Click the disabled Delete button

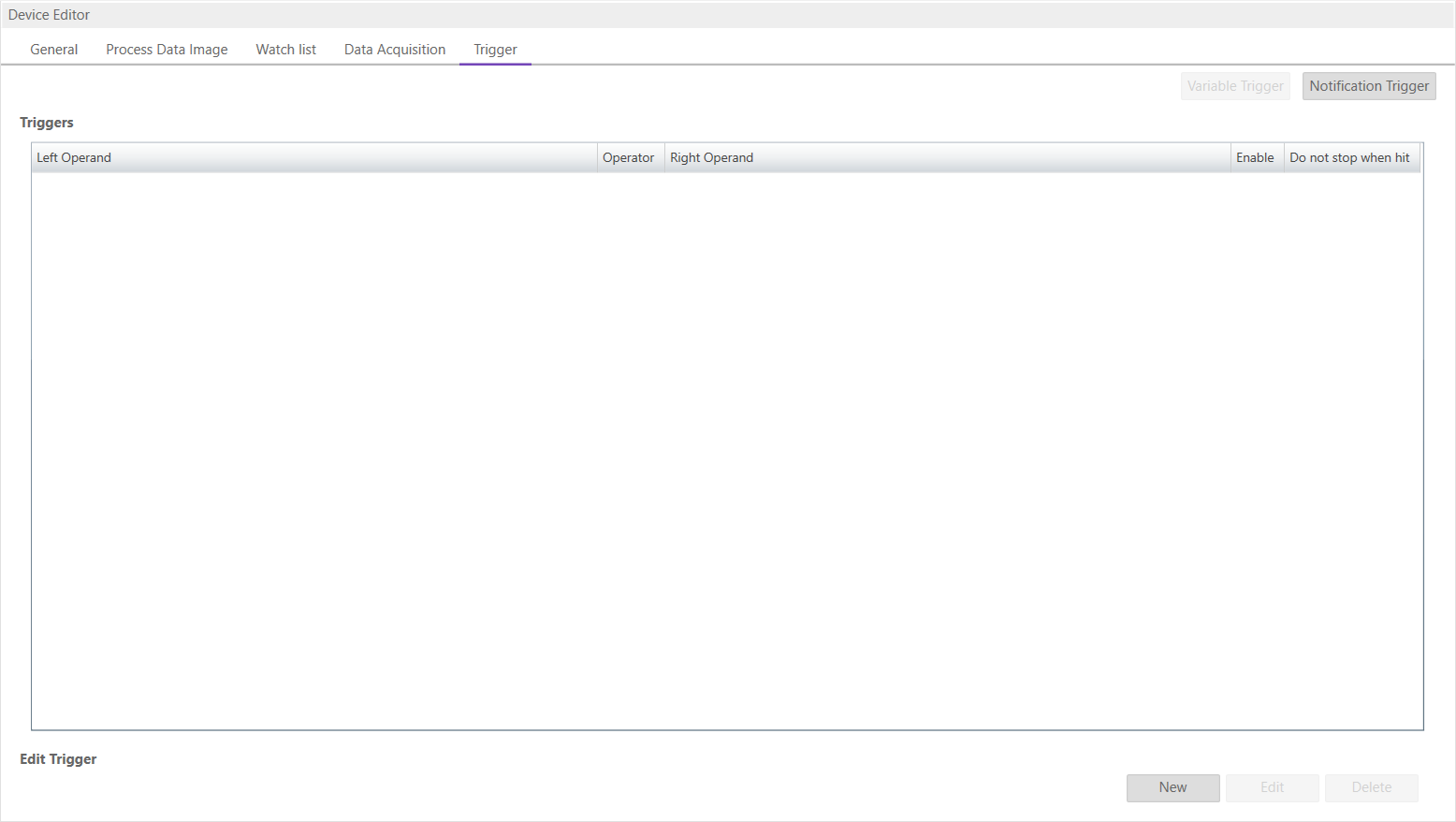pos(1371,787)
